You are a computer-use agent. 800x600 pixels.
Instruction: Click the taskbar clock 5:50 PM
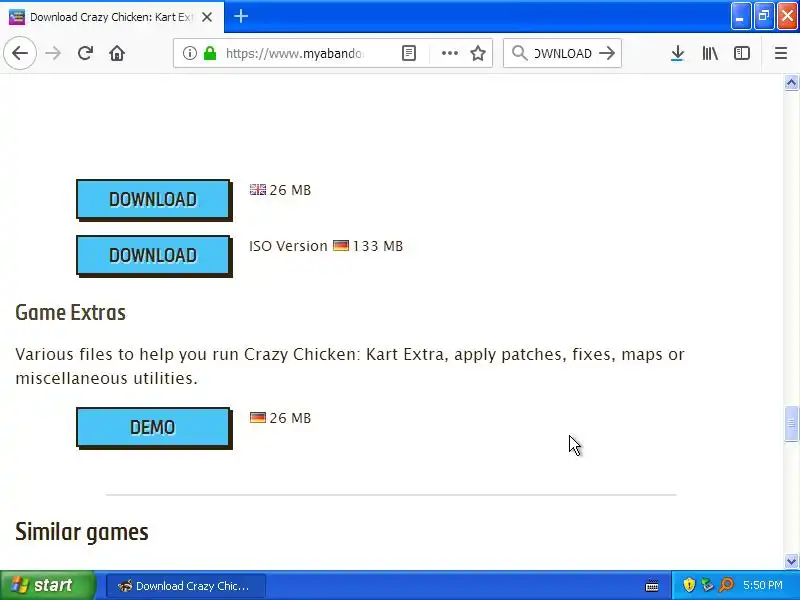pos(763,585)
